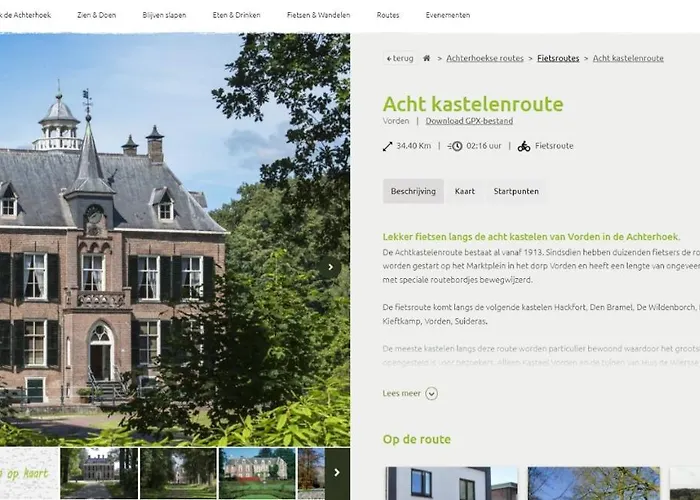Open the Achterhoek menu item
700x500 pixels.
click(x=25, y=15)
